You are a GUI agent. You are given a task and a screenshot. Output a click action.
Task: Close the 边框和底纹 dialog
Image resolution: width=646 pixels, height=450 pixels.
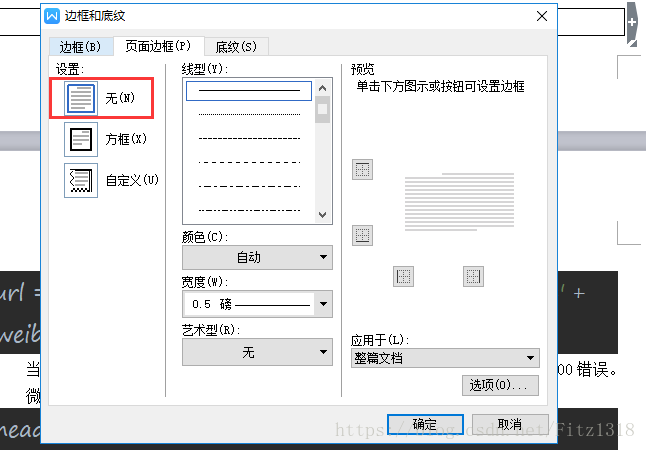[x=542, y=16]
